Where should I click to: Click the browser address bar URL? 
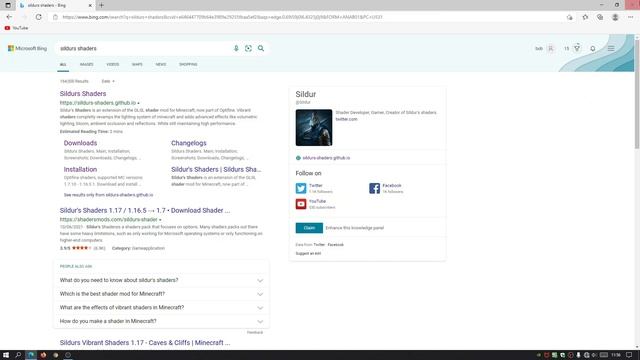click(222, 17)
